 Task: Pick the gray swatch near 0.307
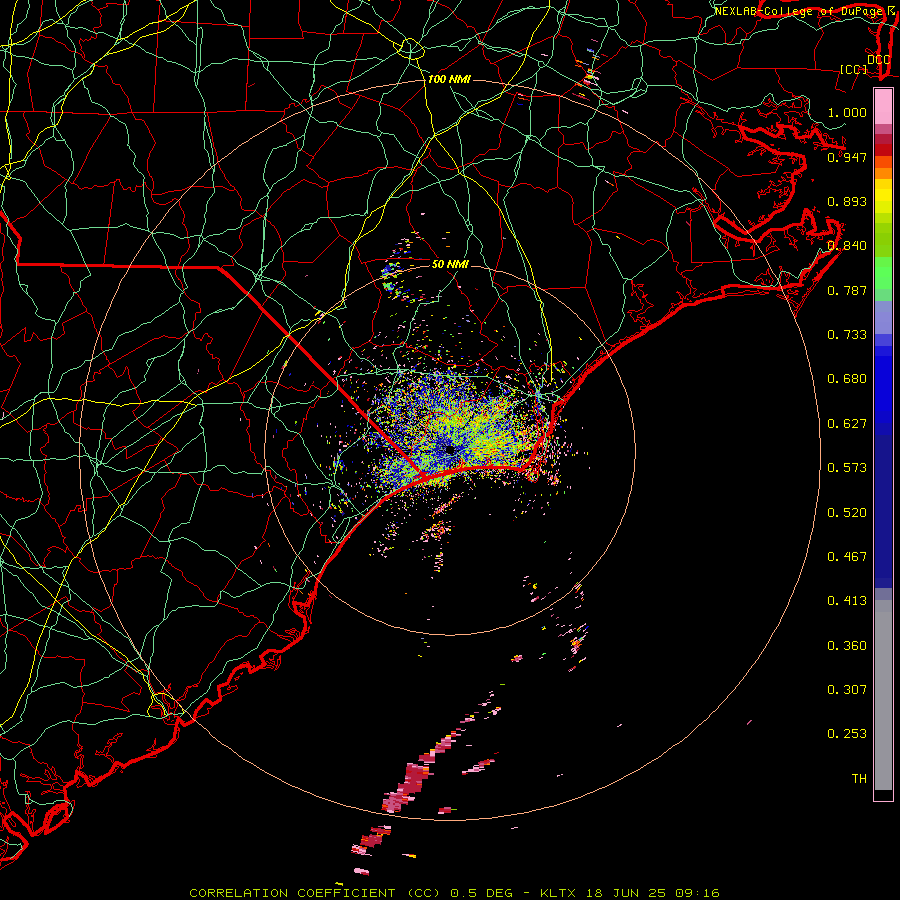click(x=883, y=695)
